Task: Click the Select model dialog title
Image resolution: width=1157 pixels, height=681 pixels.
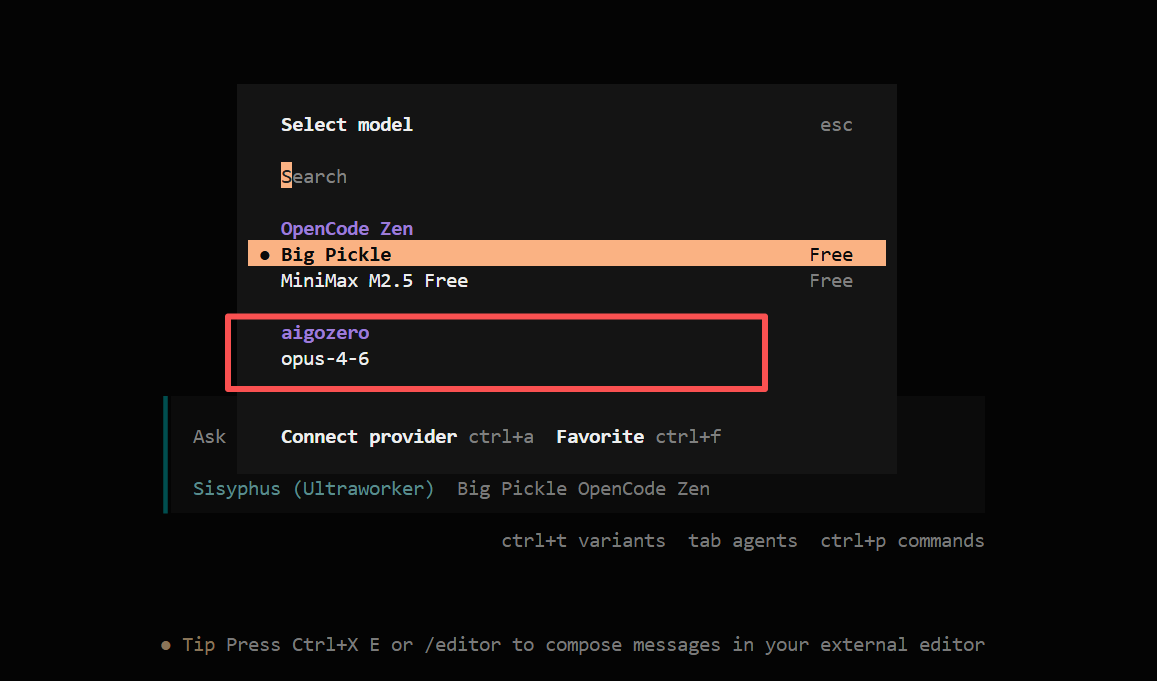Action: click(x=346, y=125)
